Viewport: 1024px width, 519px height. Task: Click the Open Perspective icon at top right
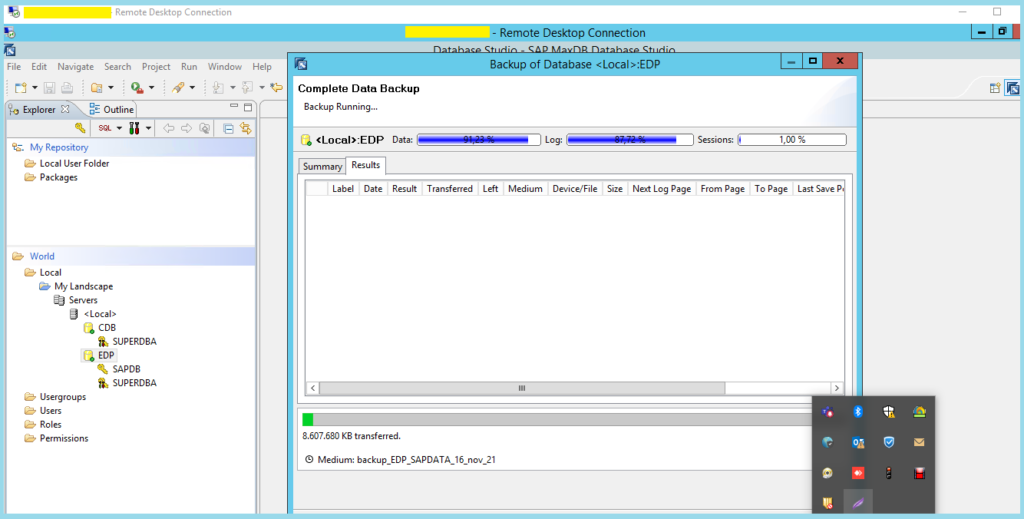click(995, 87)
